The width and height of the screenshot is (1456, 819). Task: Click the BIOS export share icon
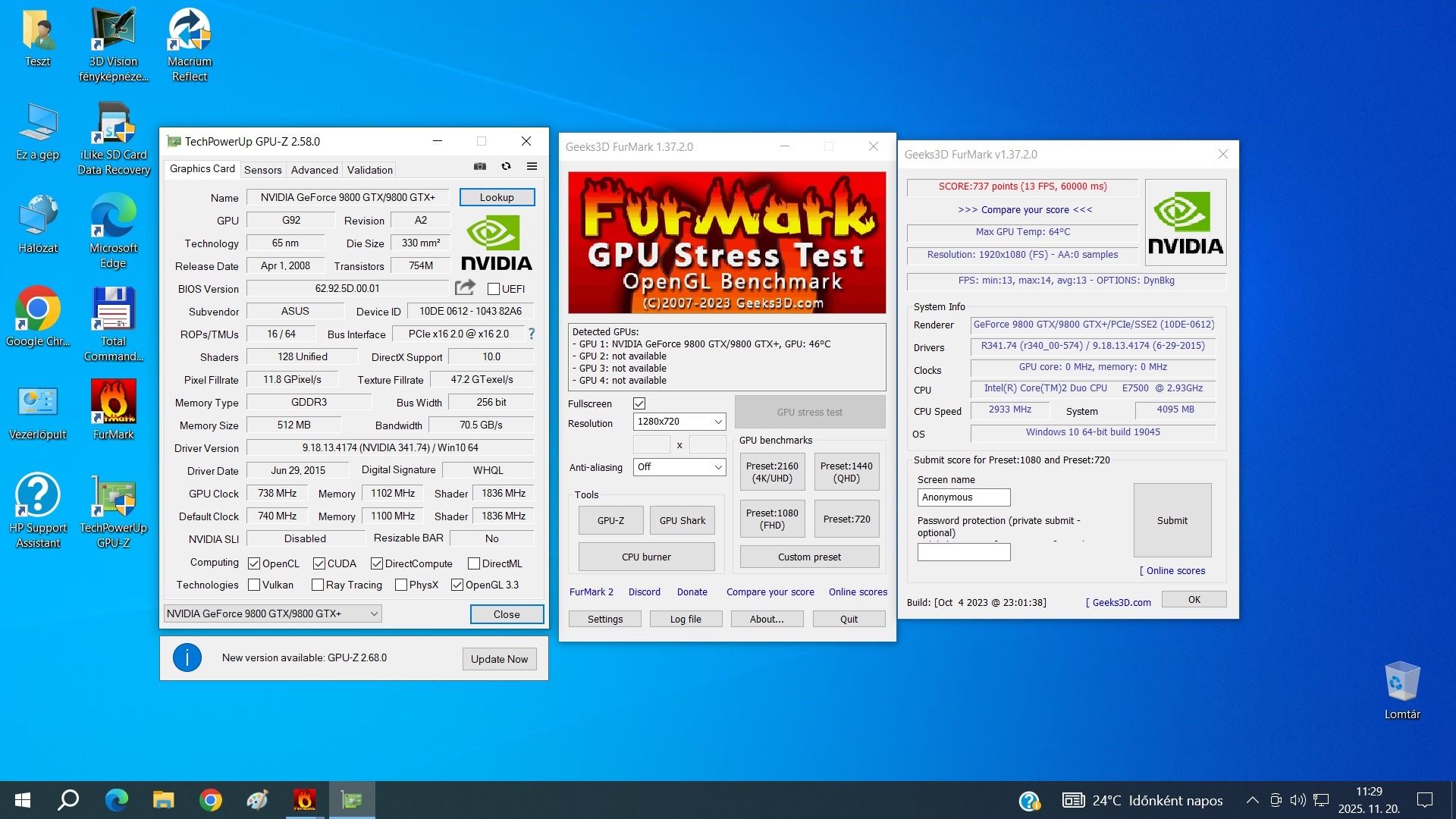pyautogui.click(x=465, y=287)
